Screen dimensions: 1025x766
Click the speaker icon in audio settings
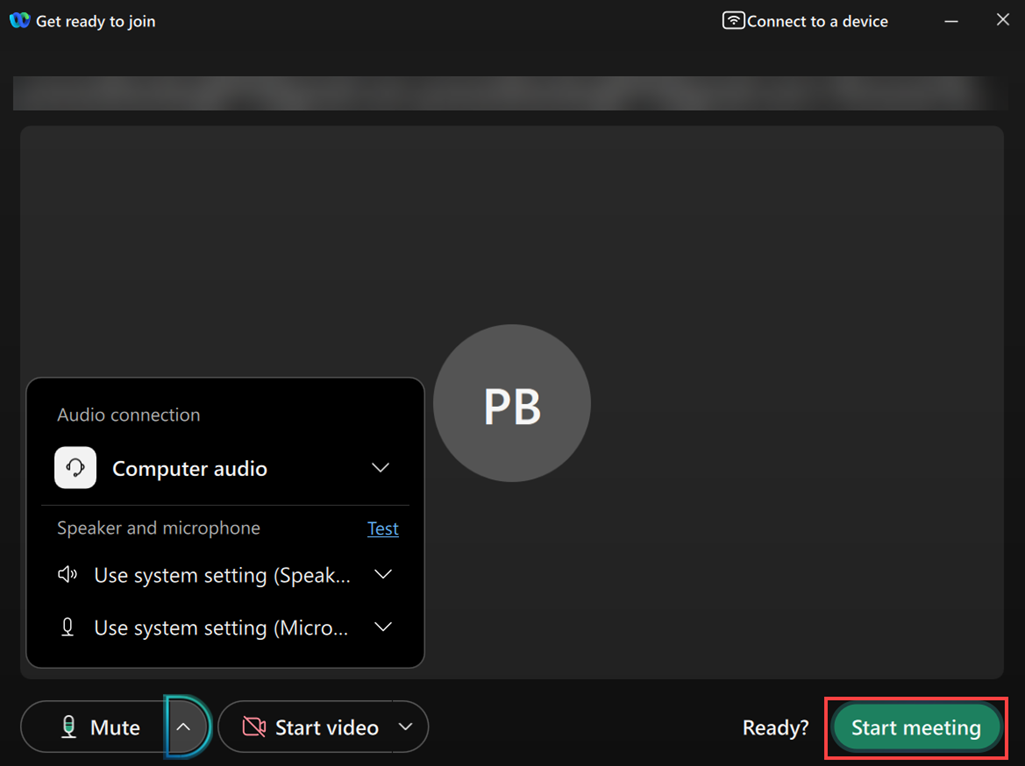(67, 574)
